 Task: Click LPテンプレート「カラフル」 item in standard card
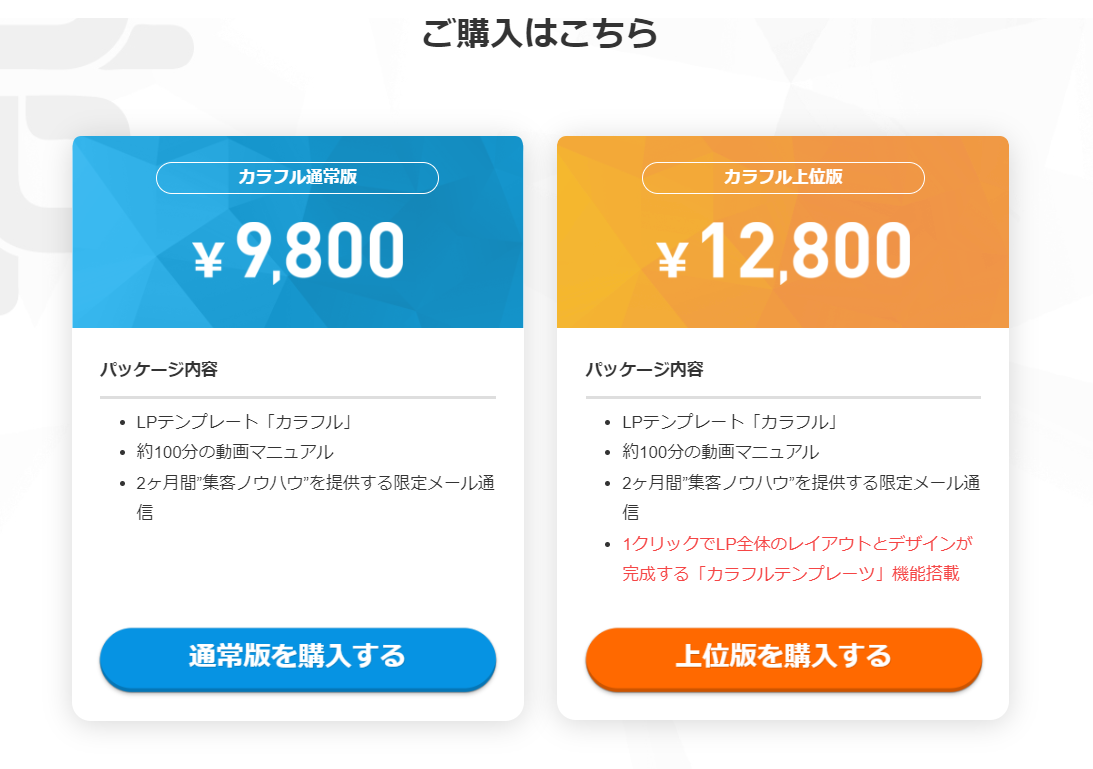245,422
